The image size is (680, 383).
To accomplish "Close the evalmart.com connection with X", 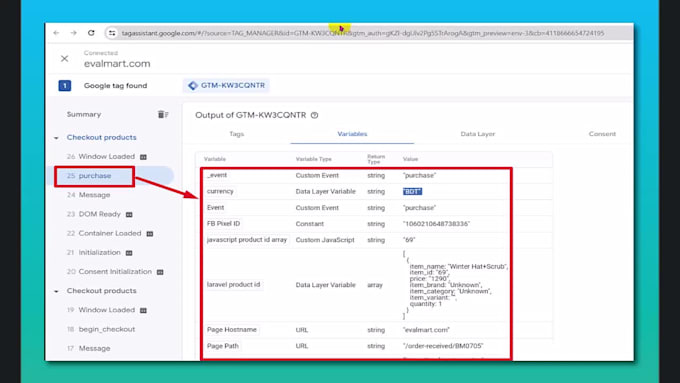I will [65, 59].
